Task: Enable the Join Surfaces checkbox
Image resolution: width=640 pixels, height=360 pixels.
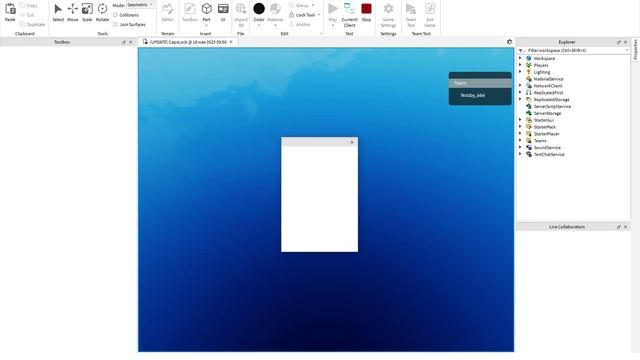Action: [x=116, y=24]
